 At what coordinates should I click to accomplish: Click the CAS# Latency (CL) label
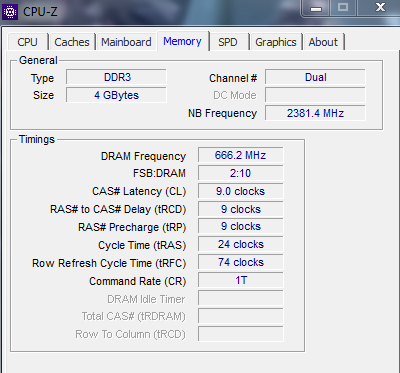(139, 192)
